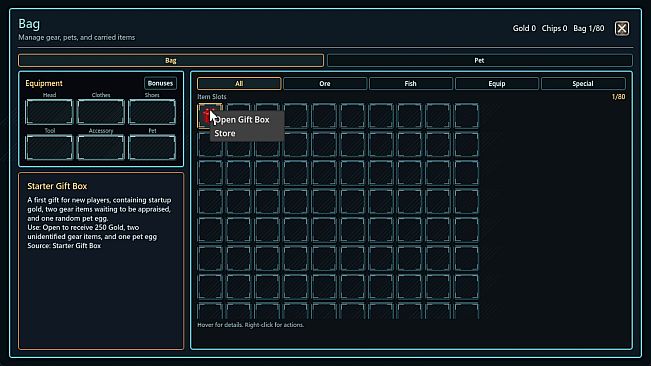Select the All filter tab
651x366 pixels.
239,83
